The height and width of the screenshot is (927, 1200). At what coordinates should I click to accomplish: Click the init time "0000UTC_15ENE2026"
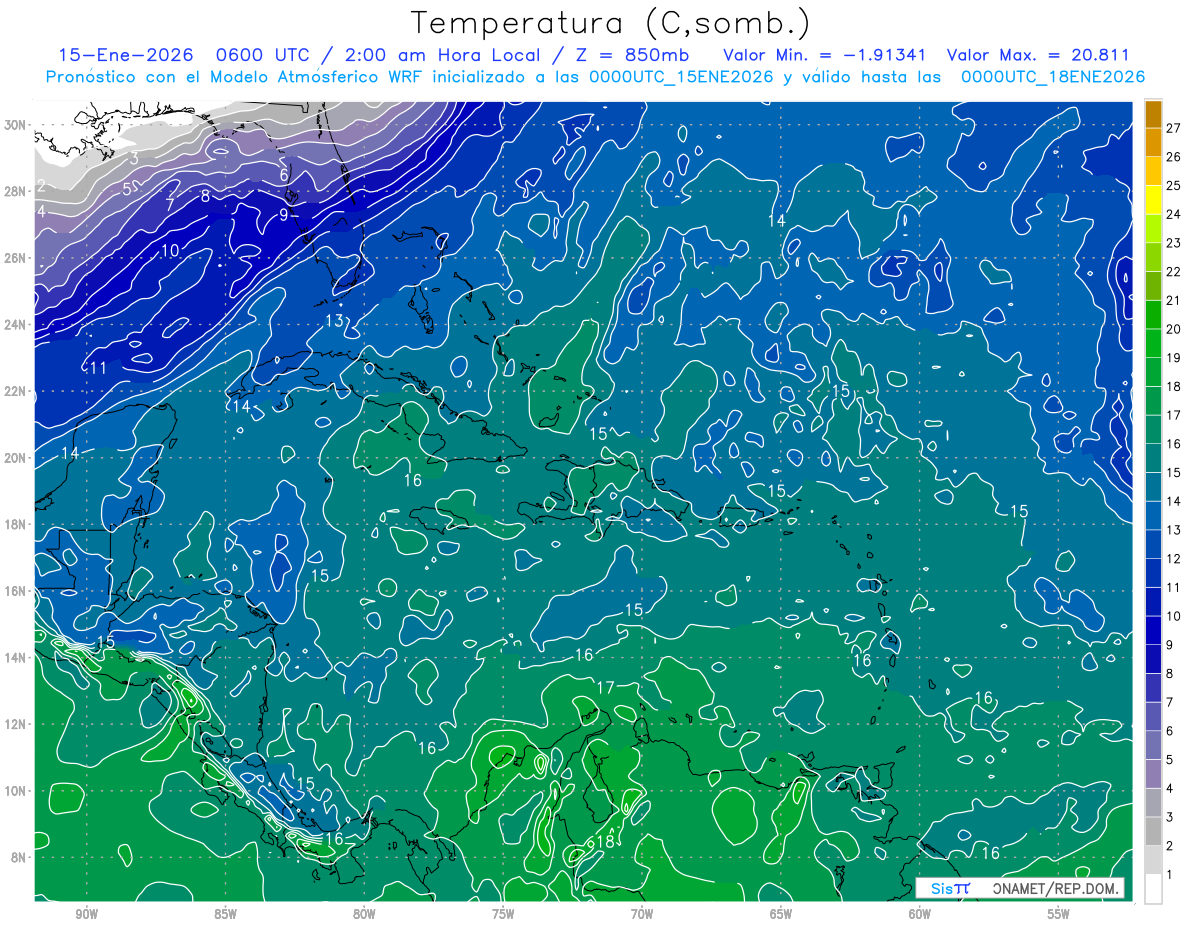[680, 77]
